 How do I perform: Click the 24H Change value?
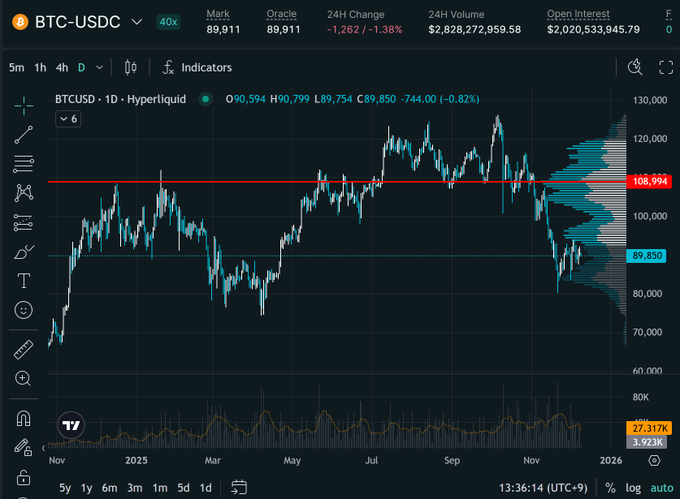click(364, 30)
